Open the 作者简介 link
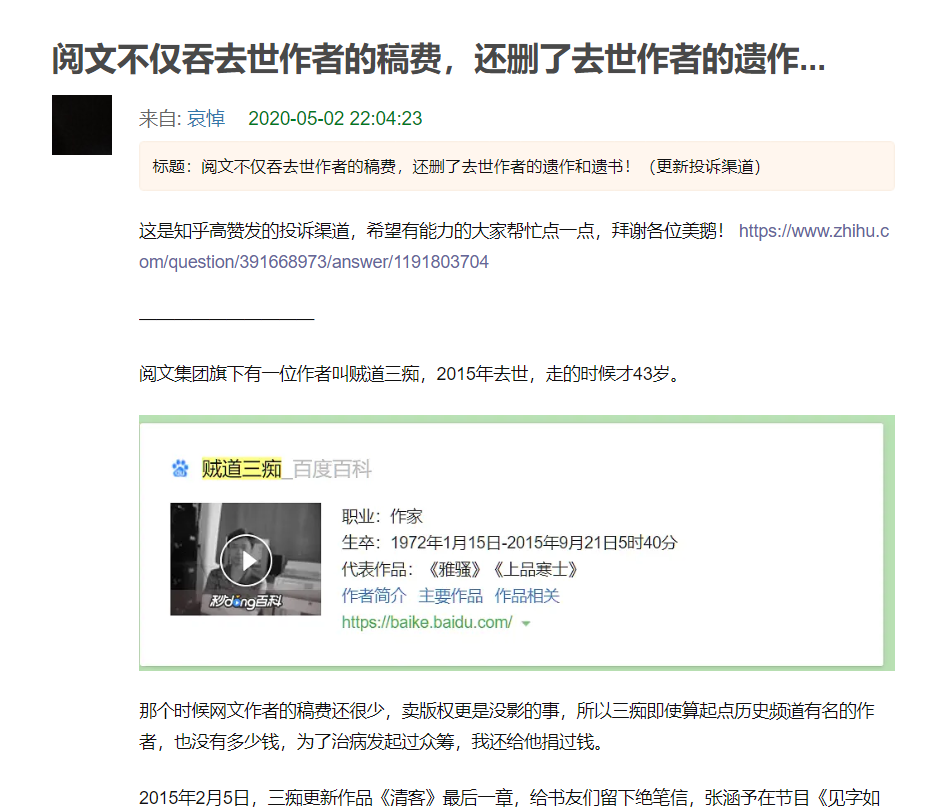 tap(374, 596)
